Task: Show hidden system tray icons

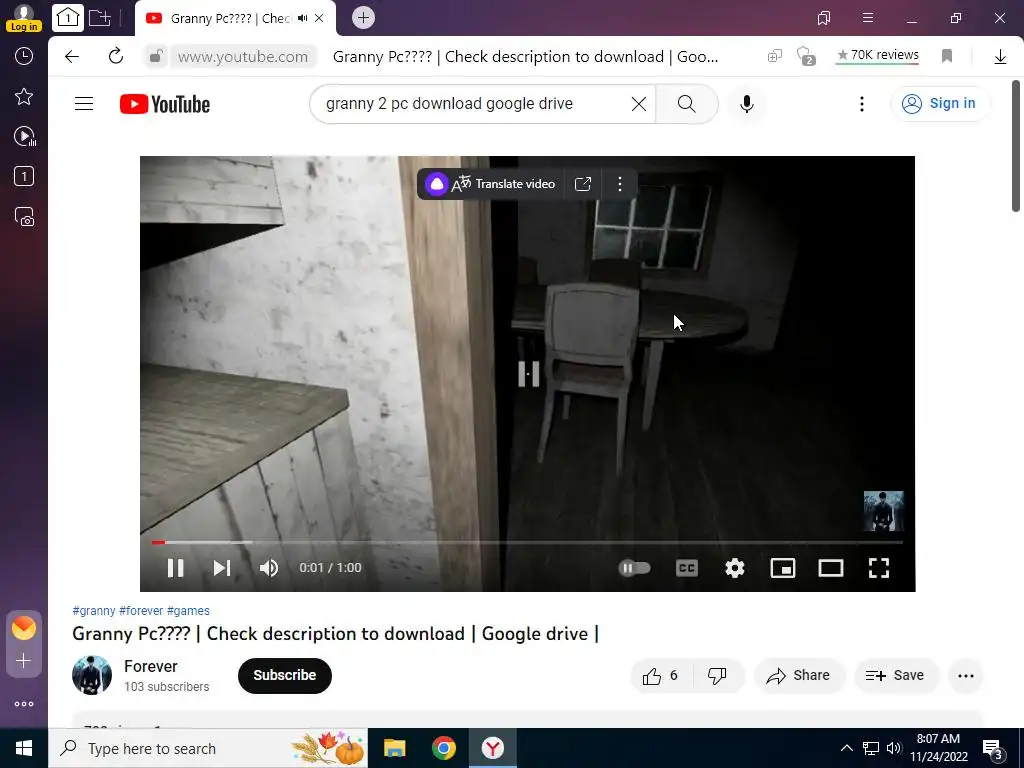Action: [846, 748]
